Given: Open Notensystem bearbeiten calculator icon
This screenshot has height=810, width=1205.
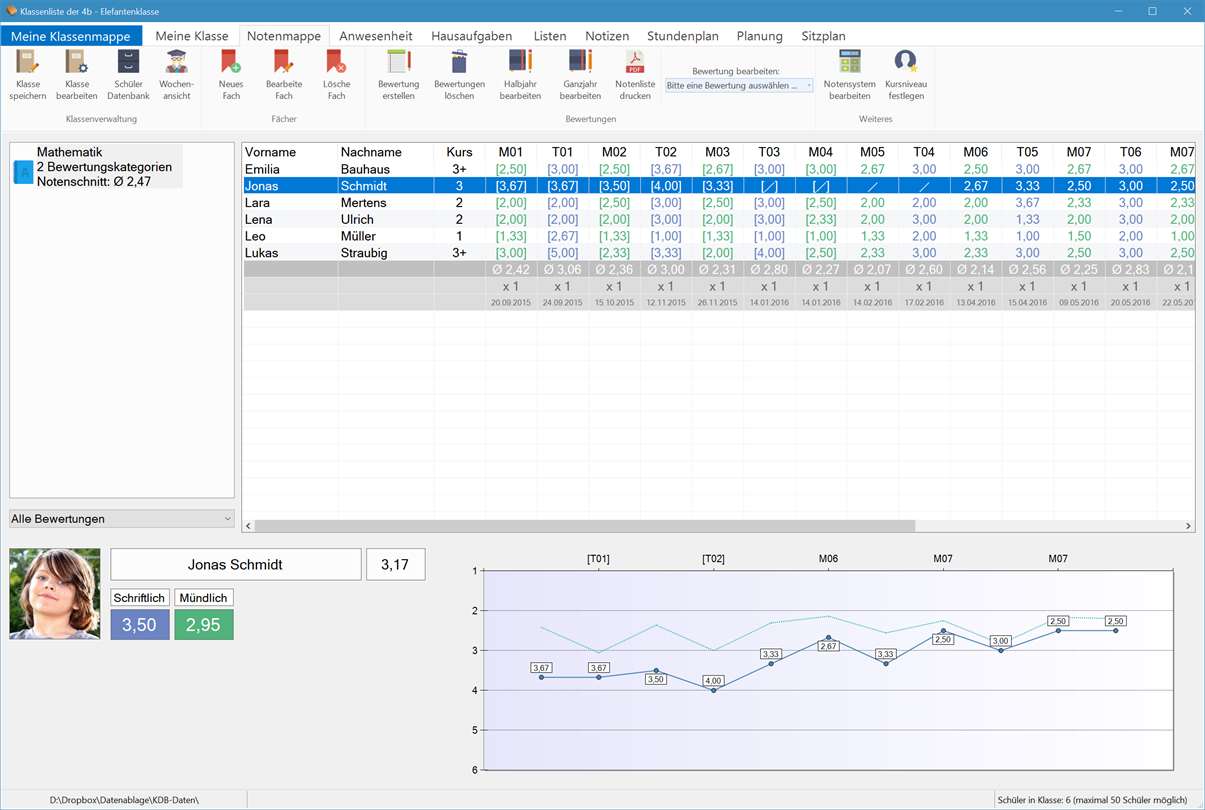Looking at the screenshot, I should tap(850, 63).
